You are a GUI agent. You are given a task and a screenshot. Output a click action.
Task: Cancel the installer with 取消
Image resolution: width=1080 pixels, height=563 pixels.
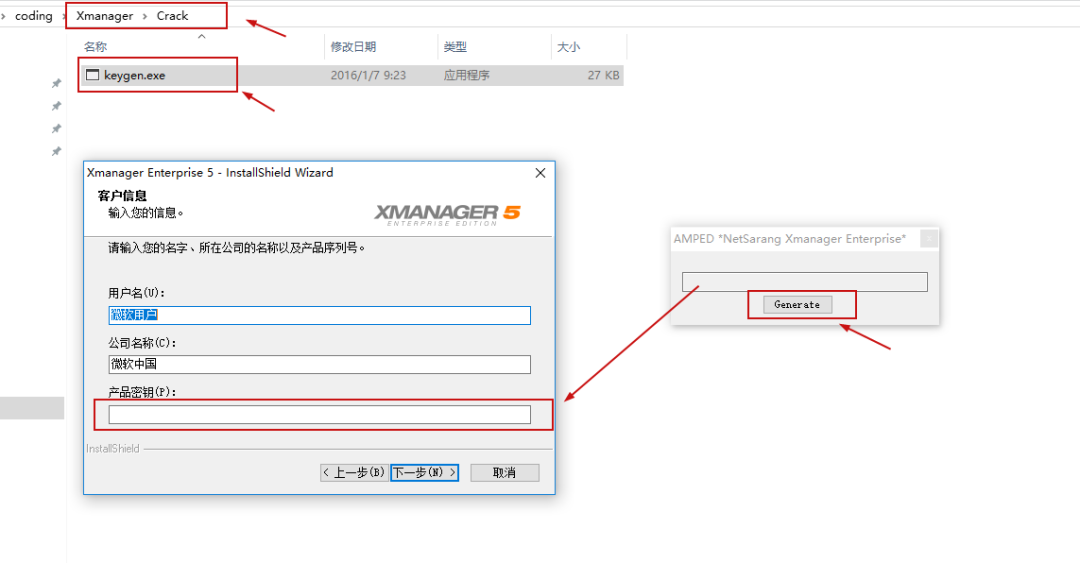point(505,473)
